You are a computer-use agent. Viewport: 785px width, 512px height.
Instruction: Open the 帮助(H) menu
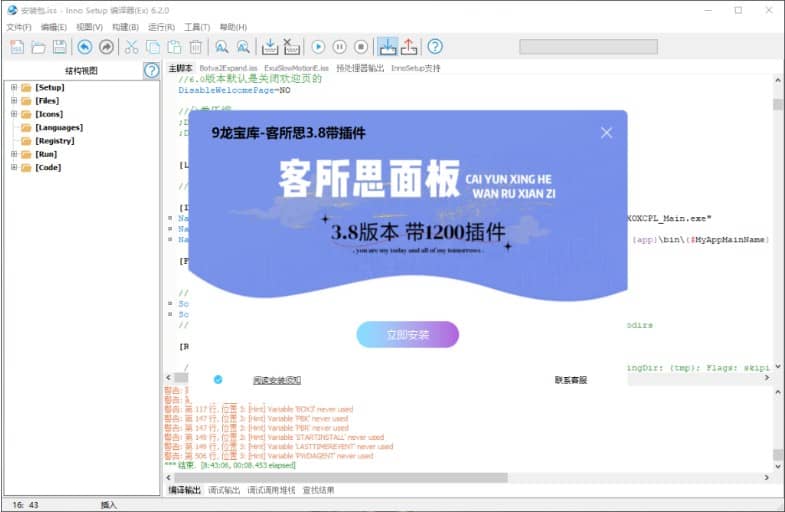click(233, 27)
